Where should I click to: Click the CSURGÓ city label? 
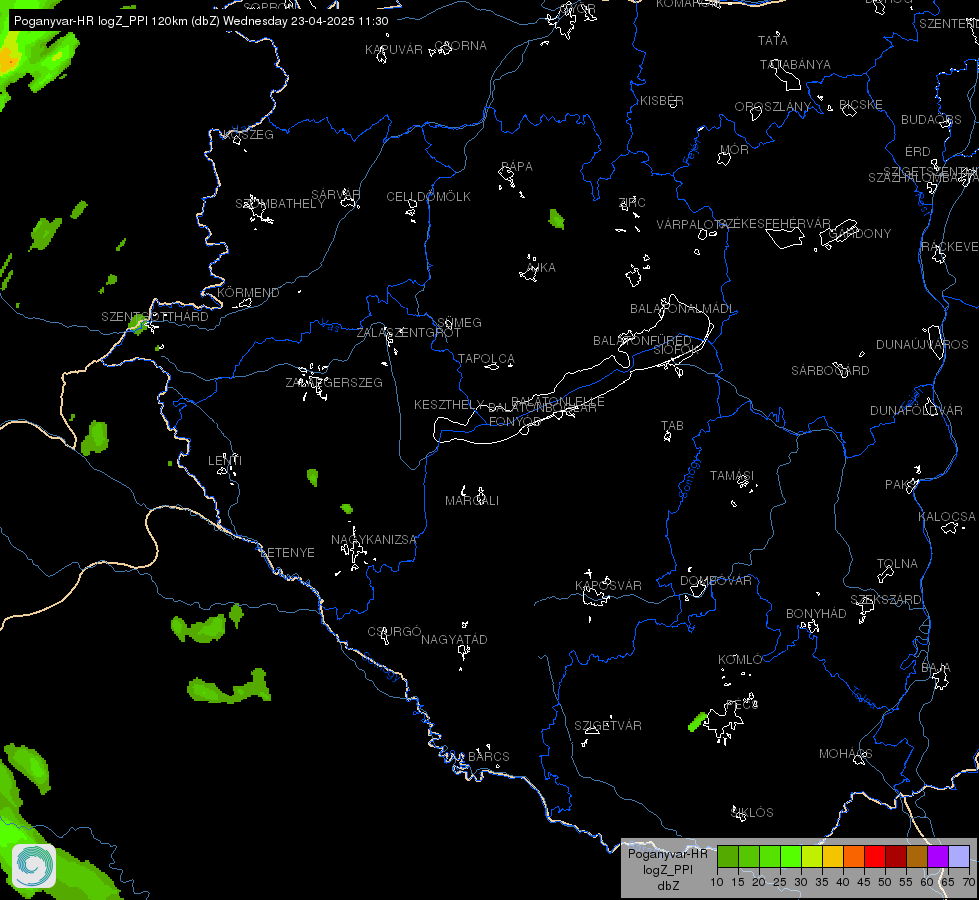[x=395, y=632]
